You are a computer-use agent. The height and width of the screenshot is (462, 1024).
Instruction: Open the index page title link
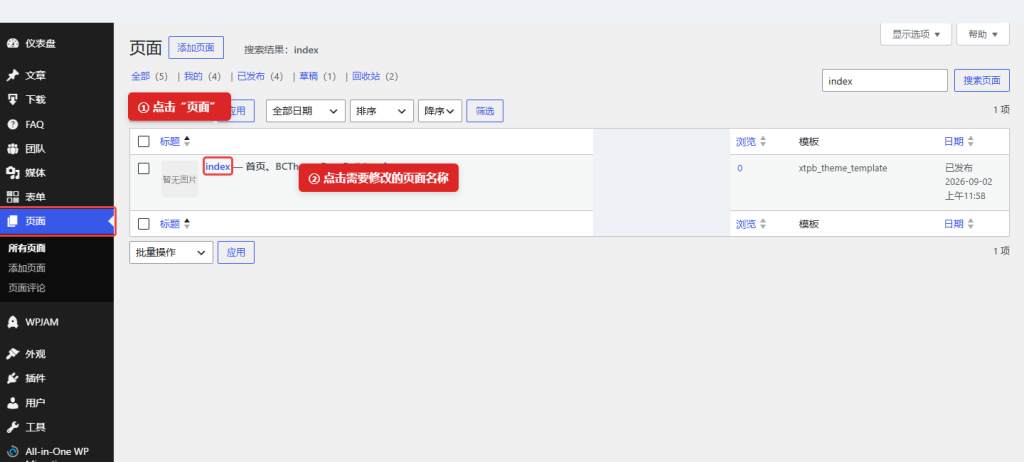pyautogui.click(x=217, y=167)
